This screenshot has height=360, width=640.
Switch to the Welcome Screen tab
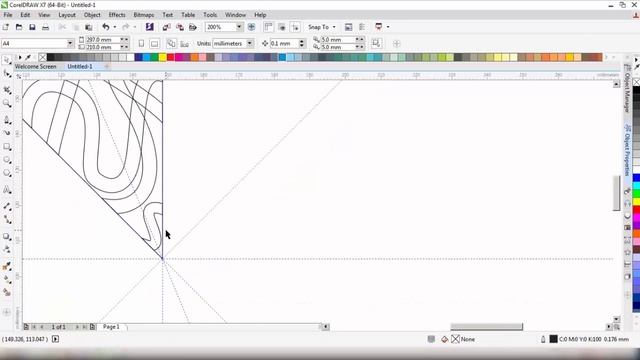tap(36, 66)
